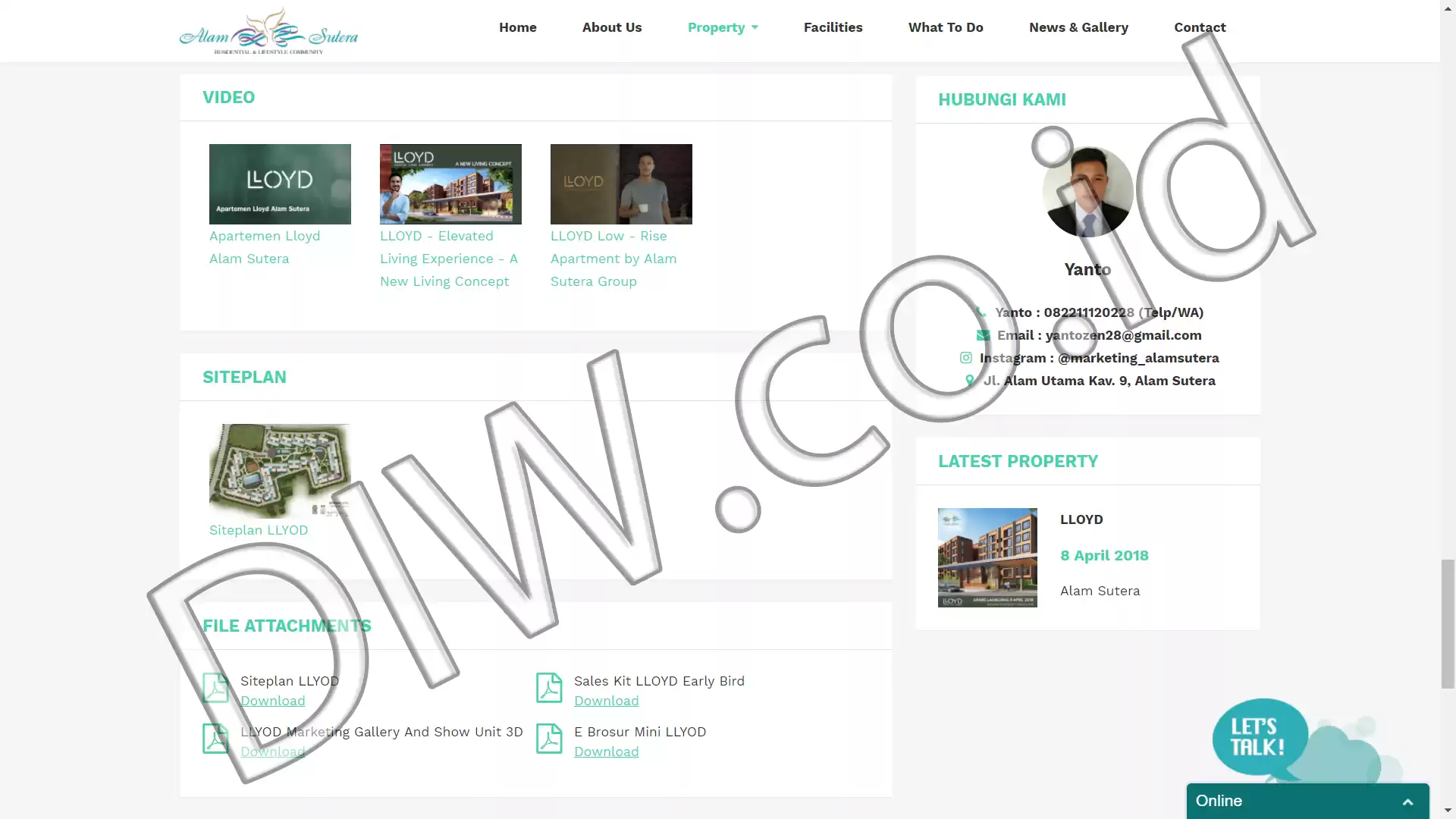1456x819 pixels.
Task: Click the map pin address icon
Action: [x=969, y=381]
